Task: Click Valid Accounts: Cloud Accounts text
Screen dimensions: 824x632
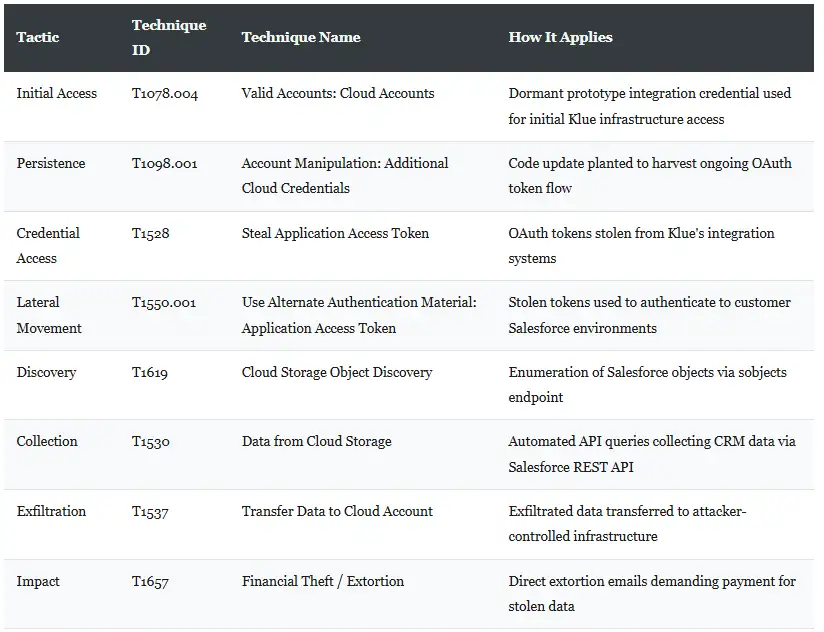Action: pos(338,94)
